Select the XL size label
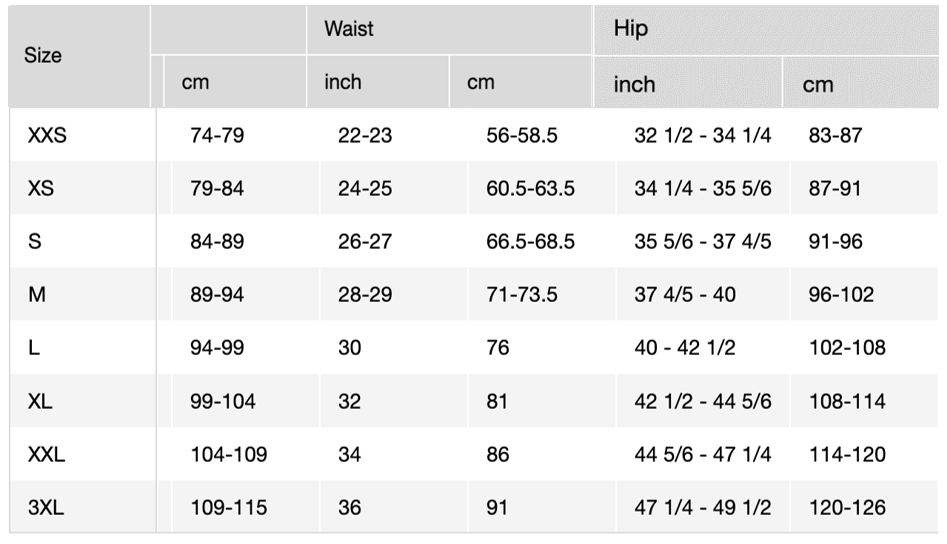Image resolution: width=947 pixels, height=544 pixels. (40, 402)
